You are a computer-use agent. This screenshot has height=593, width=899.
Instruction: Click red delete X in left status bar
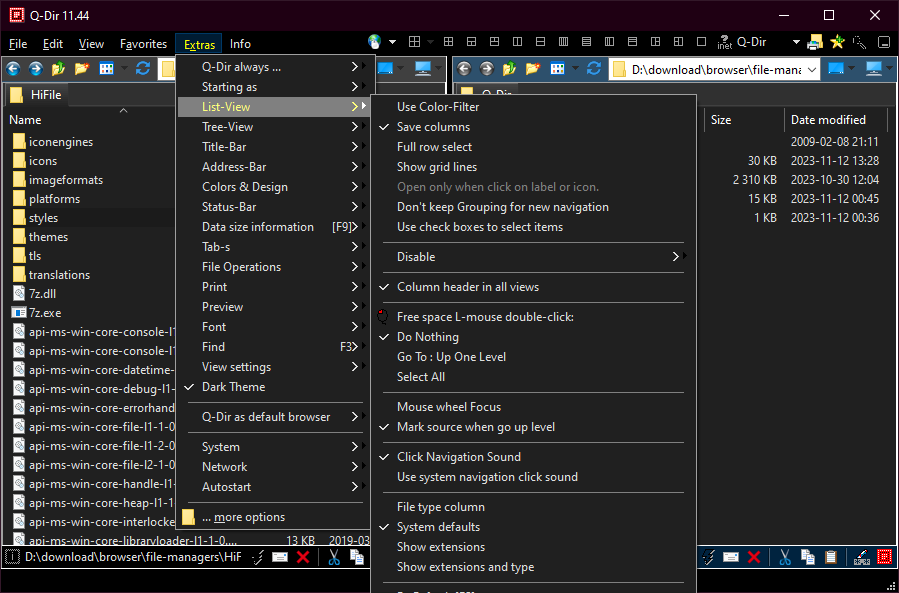click(x=303, y=557)
